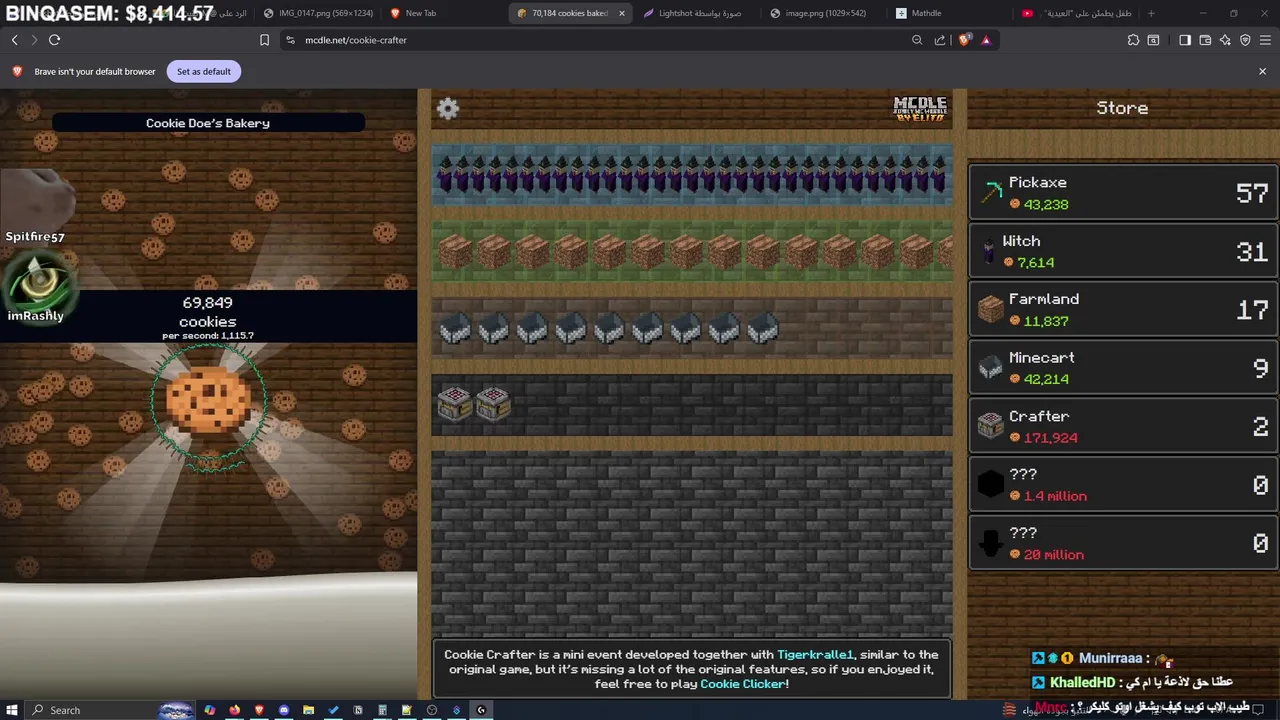Set Brave as default browser
Image resolution: width=1280 pixels, height=720 pixels.
coord(204,71)
